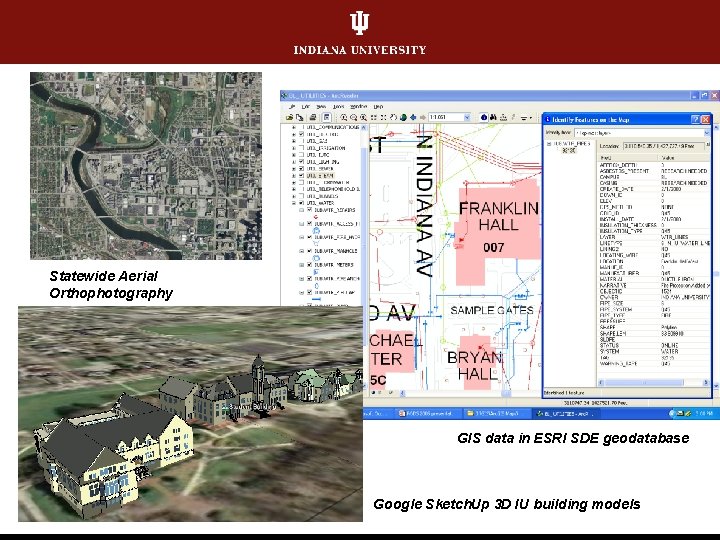Uncheck the SUB.WTR_FIRE_HYDR sublayer checkbox

[309, 237]
